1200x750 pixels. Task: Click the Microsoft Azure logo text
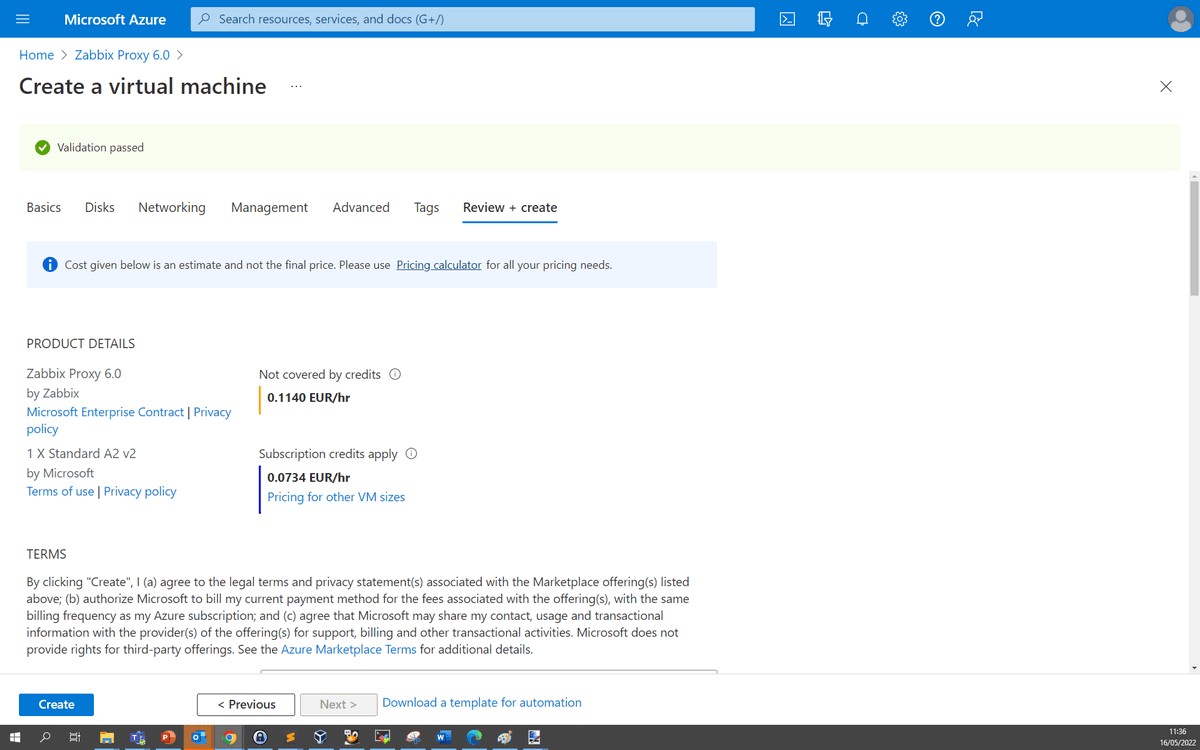[114, 19]
